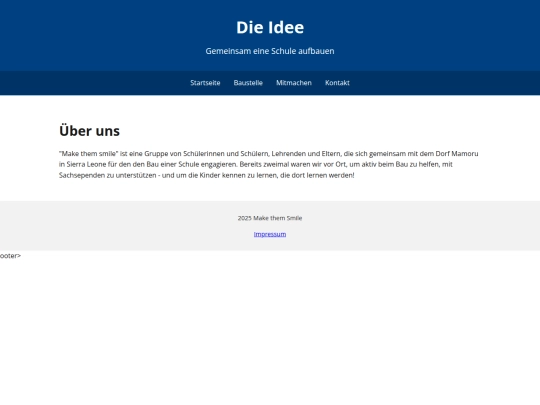Open the Kontakt page
The image size is (540, 405).
(337, 83)
